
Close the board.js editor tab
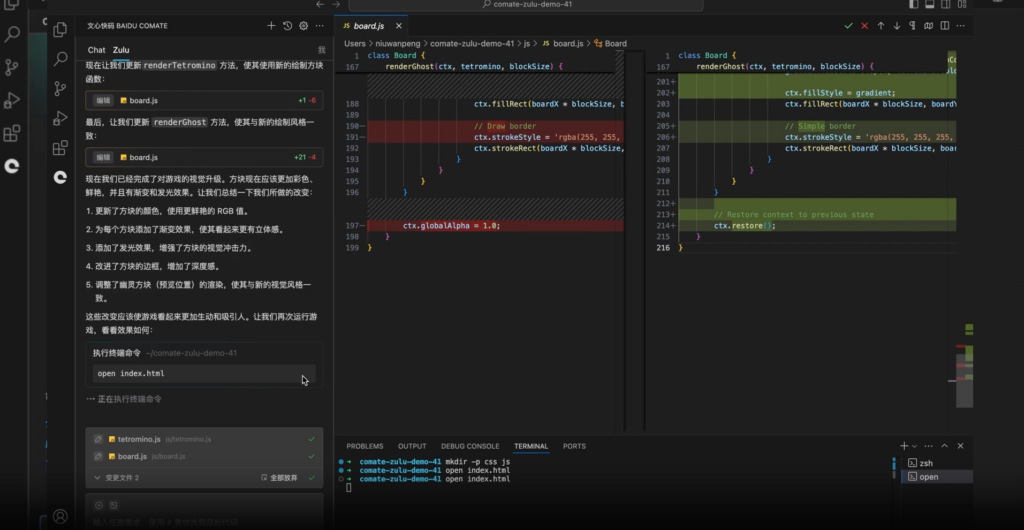coord(398,26)
